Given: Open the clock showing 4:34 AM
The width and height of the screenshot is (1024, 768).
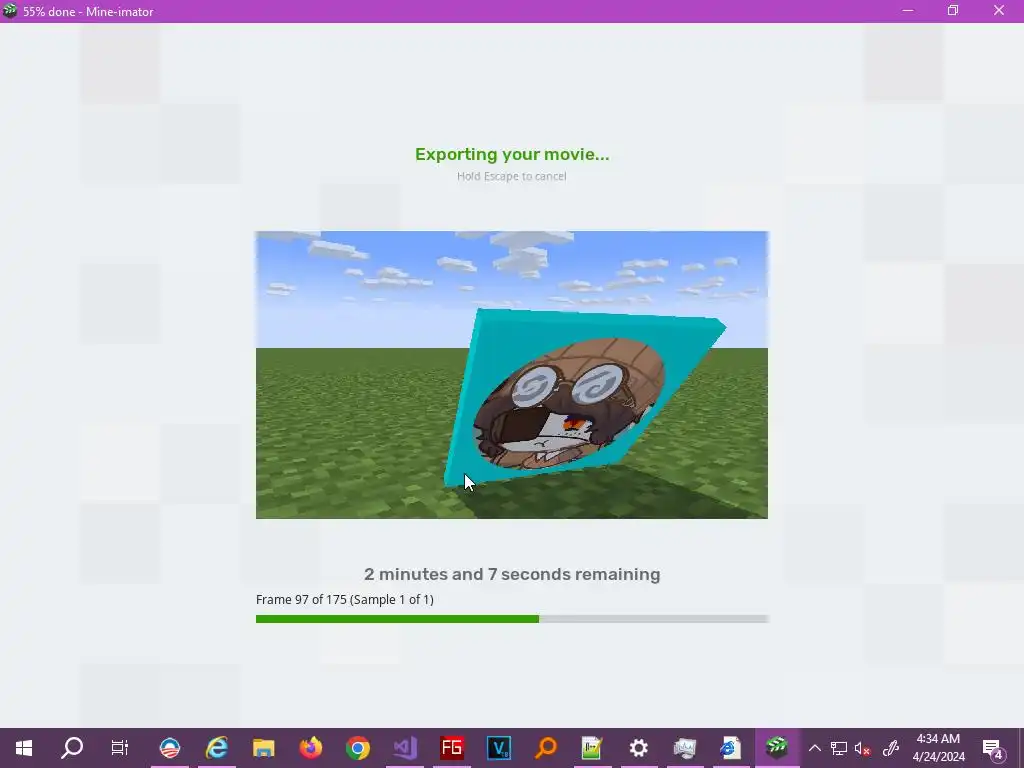Looking at the screenshot, I should (x=938, y=748).
